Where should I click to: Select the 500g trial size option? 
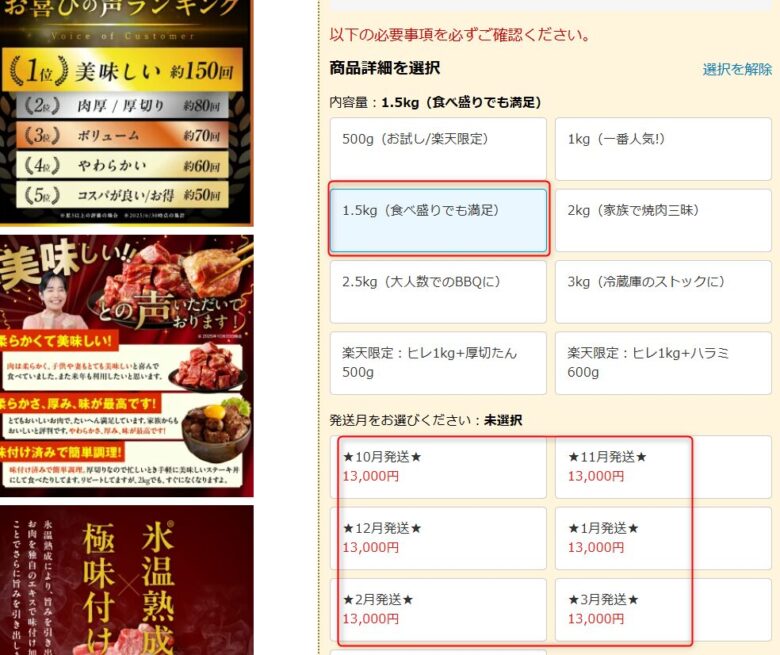point(438,149)
